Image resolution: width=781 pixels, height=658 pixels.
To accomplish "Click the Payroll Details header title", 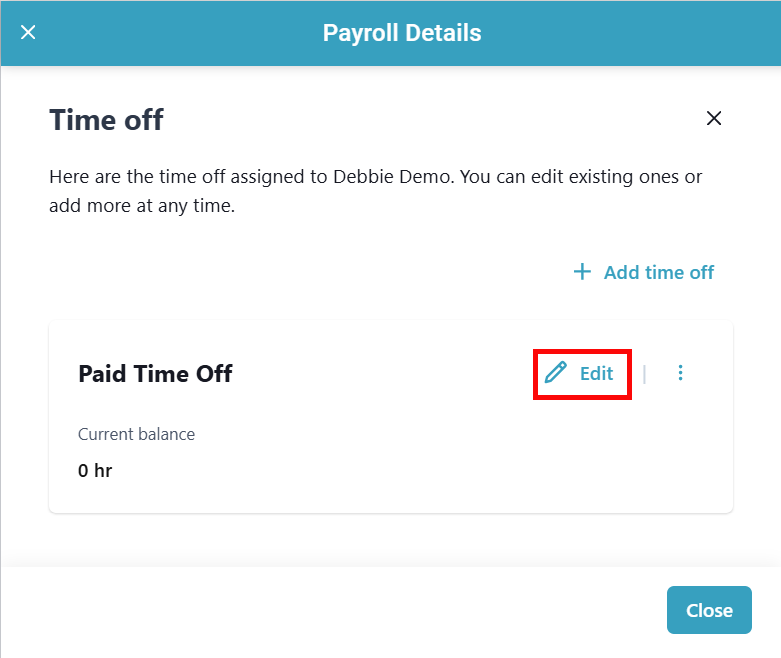I will click(402, 33).
